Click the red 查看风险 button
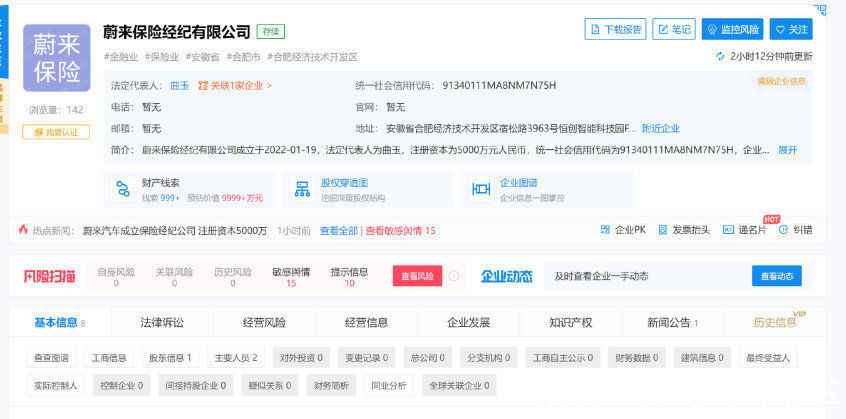This screenshot has width=846, height=419. tap(417, 276)
